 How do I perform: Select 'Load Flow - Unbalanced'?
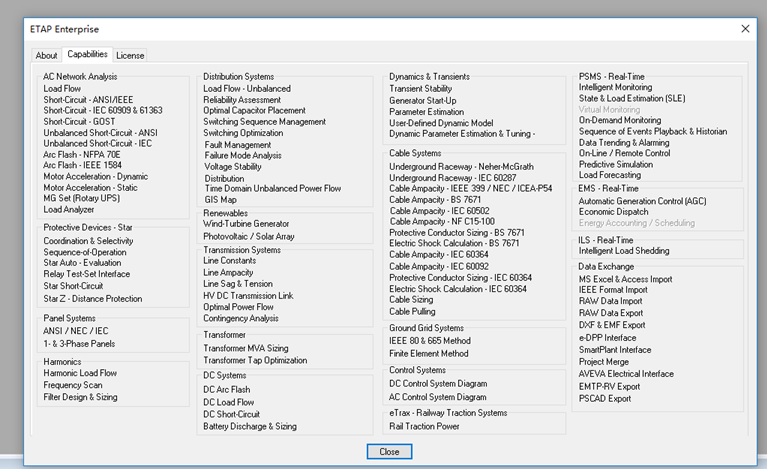tap(247, 89)
